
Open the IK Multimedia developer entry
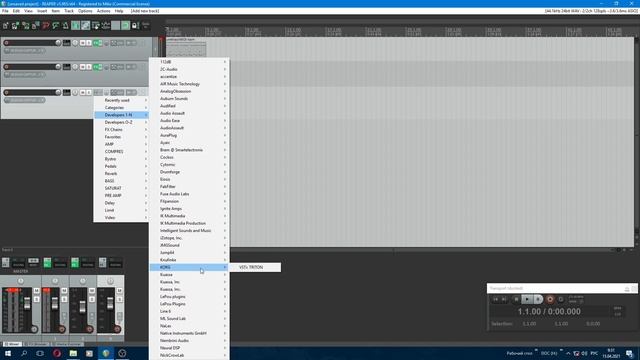(x=189, y=216)
